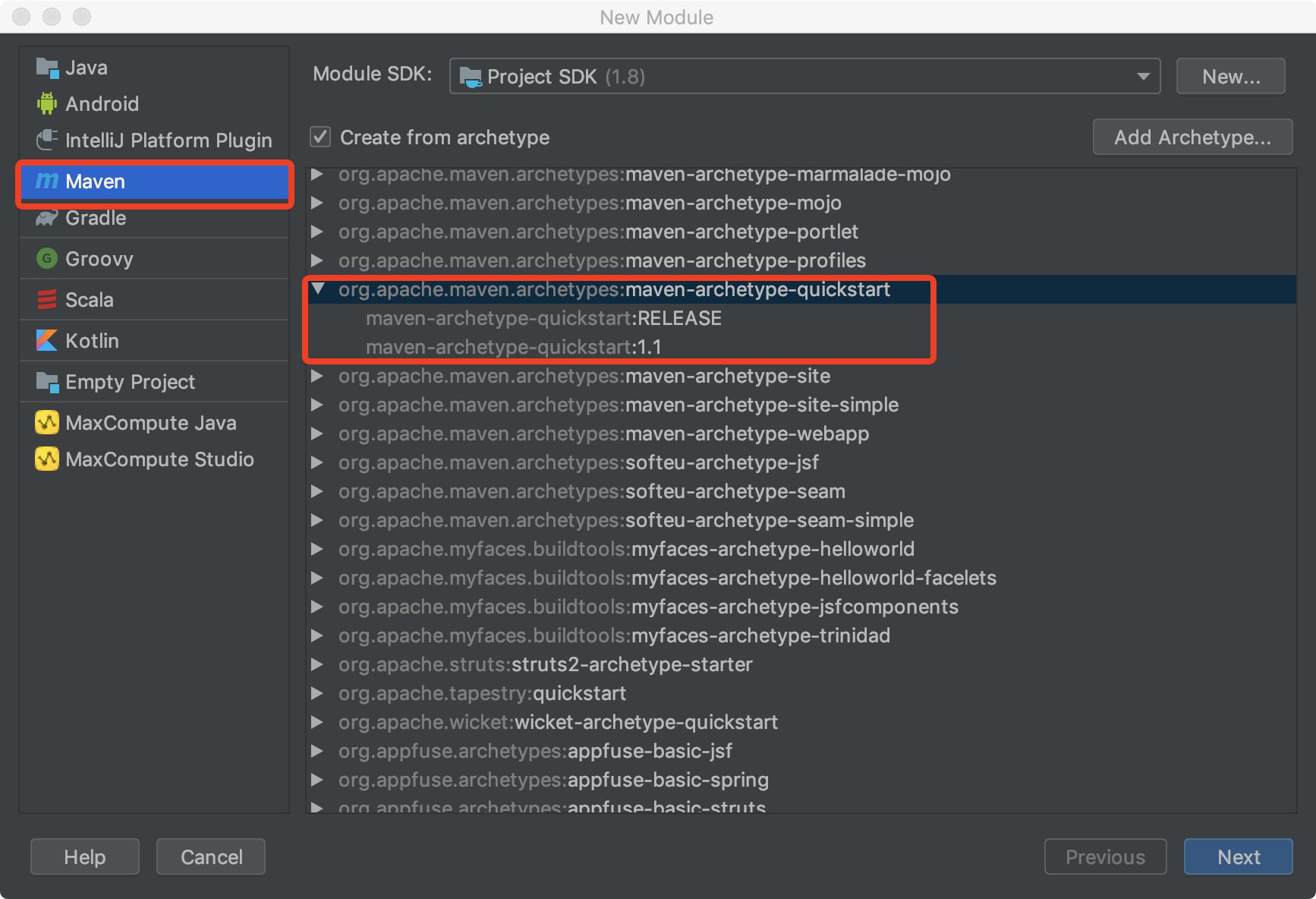
Task: Click the Next button
Action: pyautogui.click(x=1238, y=856)
